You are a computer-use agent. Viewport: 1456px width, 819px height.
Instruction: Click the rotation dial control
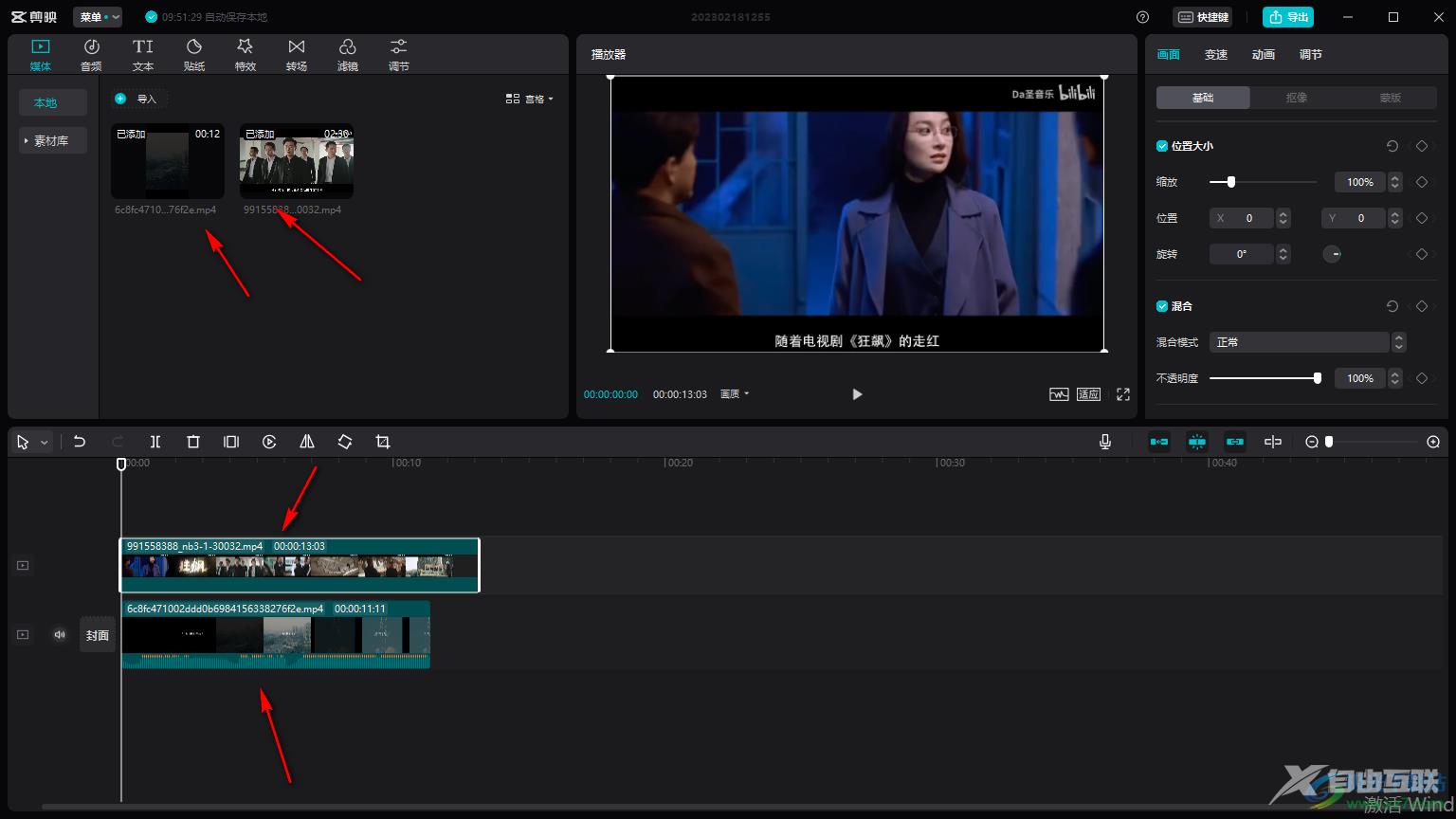pos(1332,254)
